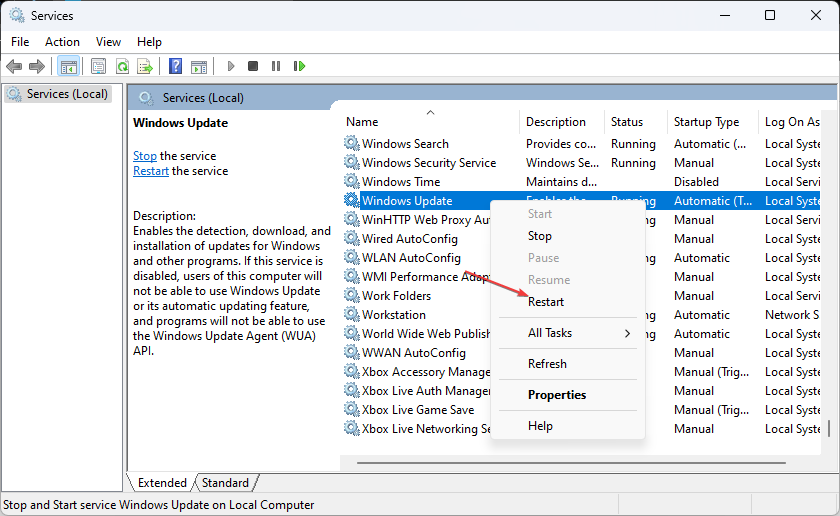The image size is (840, 516).
Task: Switch to the Standard tab
Action: click(x=225, y=483)
